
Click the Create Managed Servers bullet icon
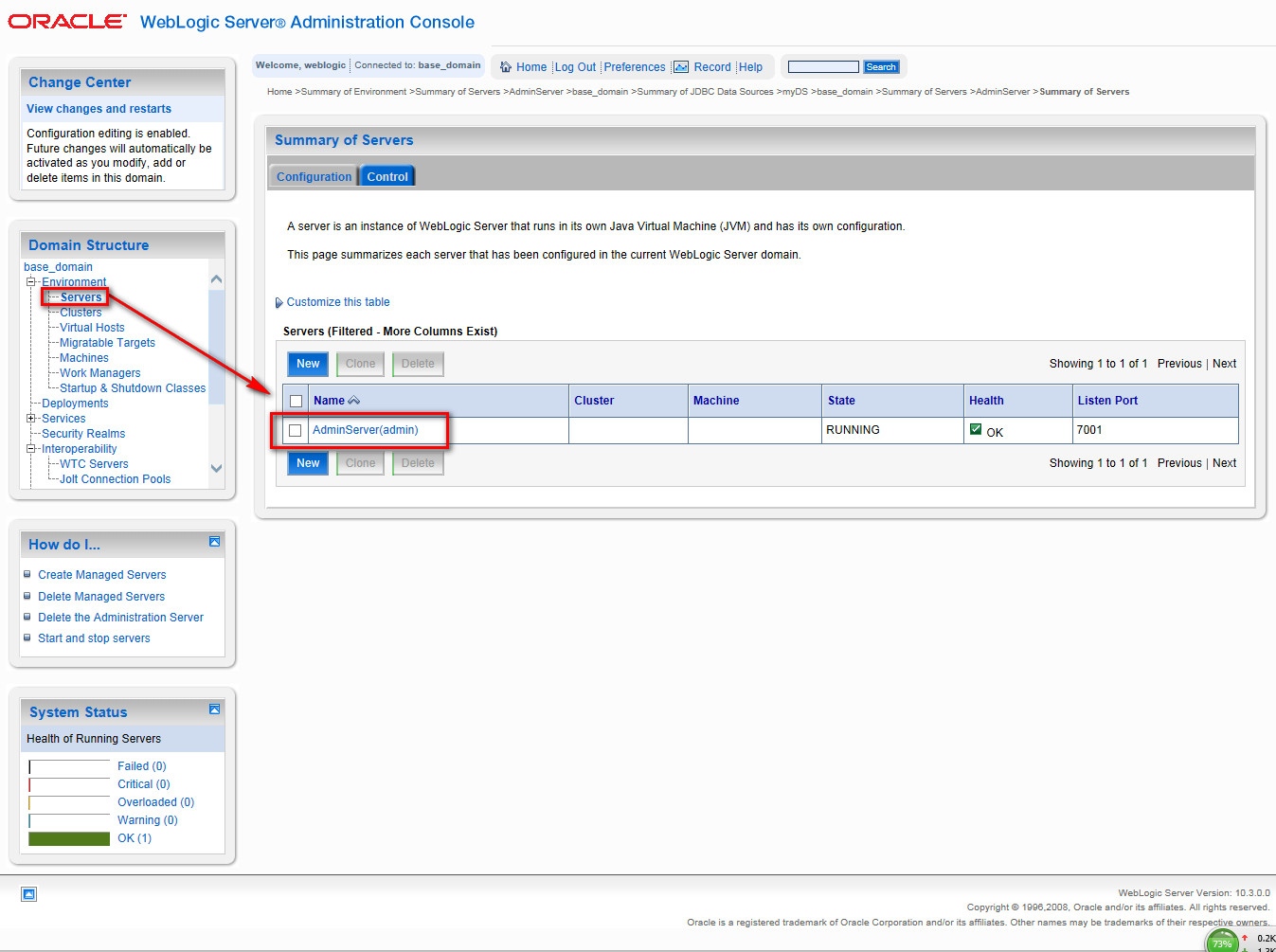(x=27, y=574)
